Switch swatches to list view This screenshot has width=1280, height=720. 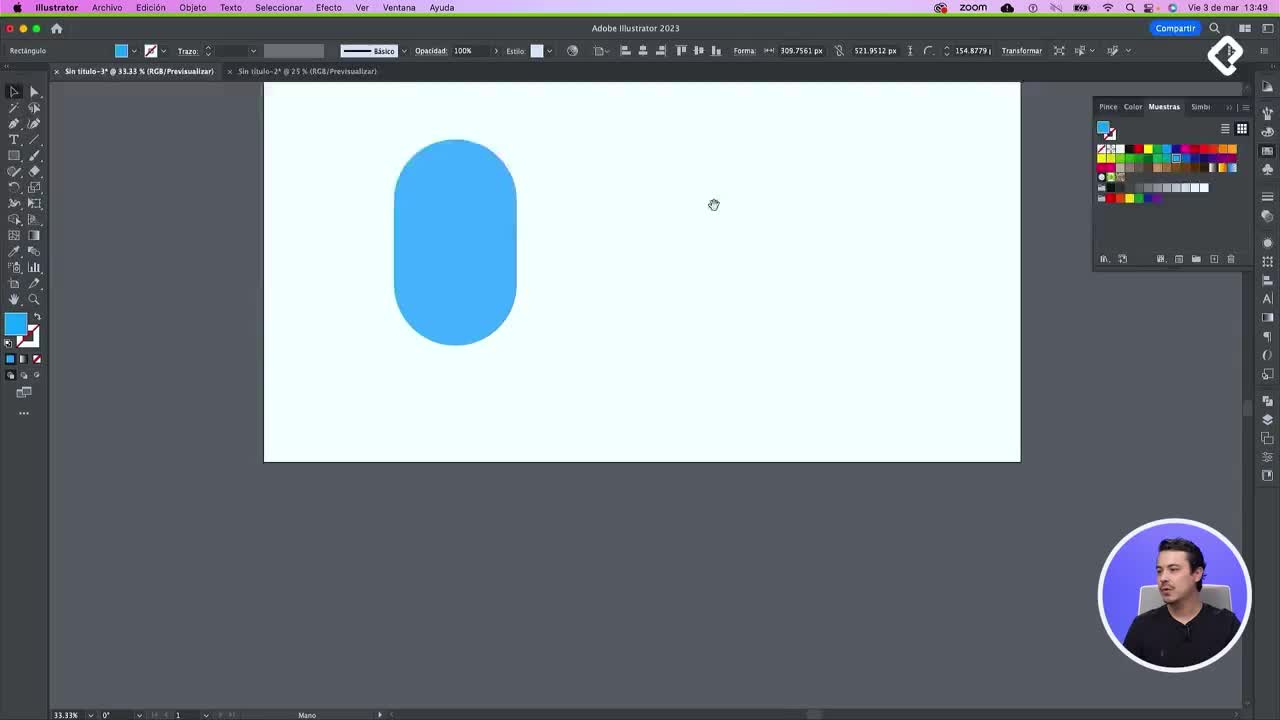[1225, 129]
